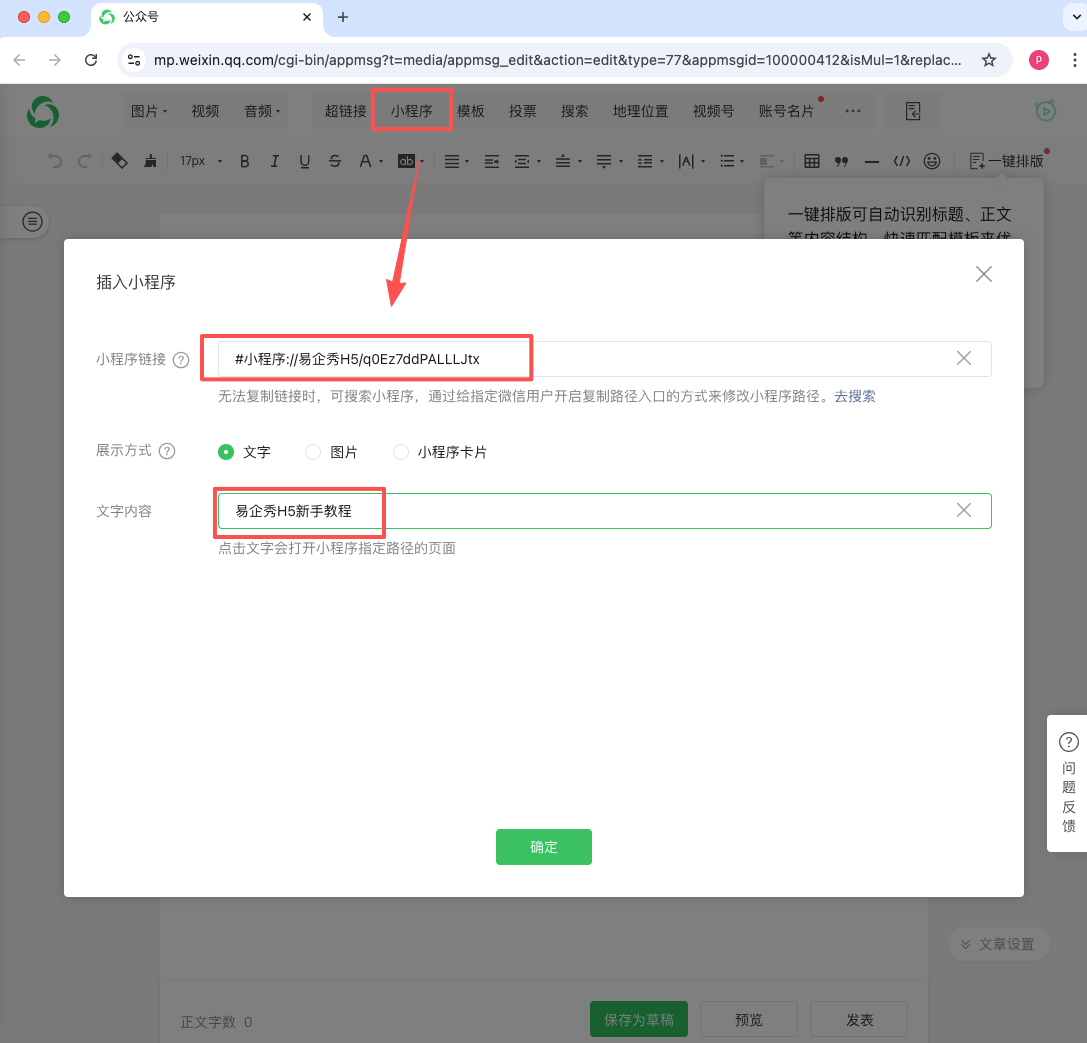
Task: Click 小程序 in the insert toolbar
Action: tap(412, 111)
